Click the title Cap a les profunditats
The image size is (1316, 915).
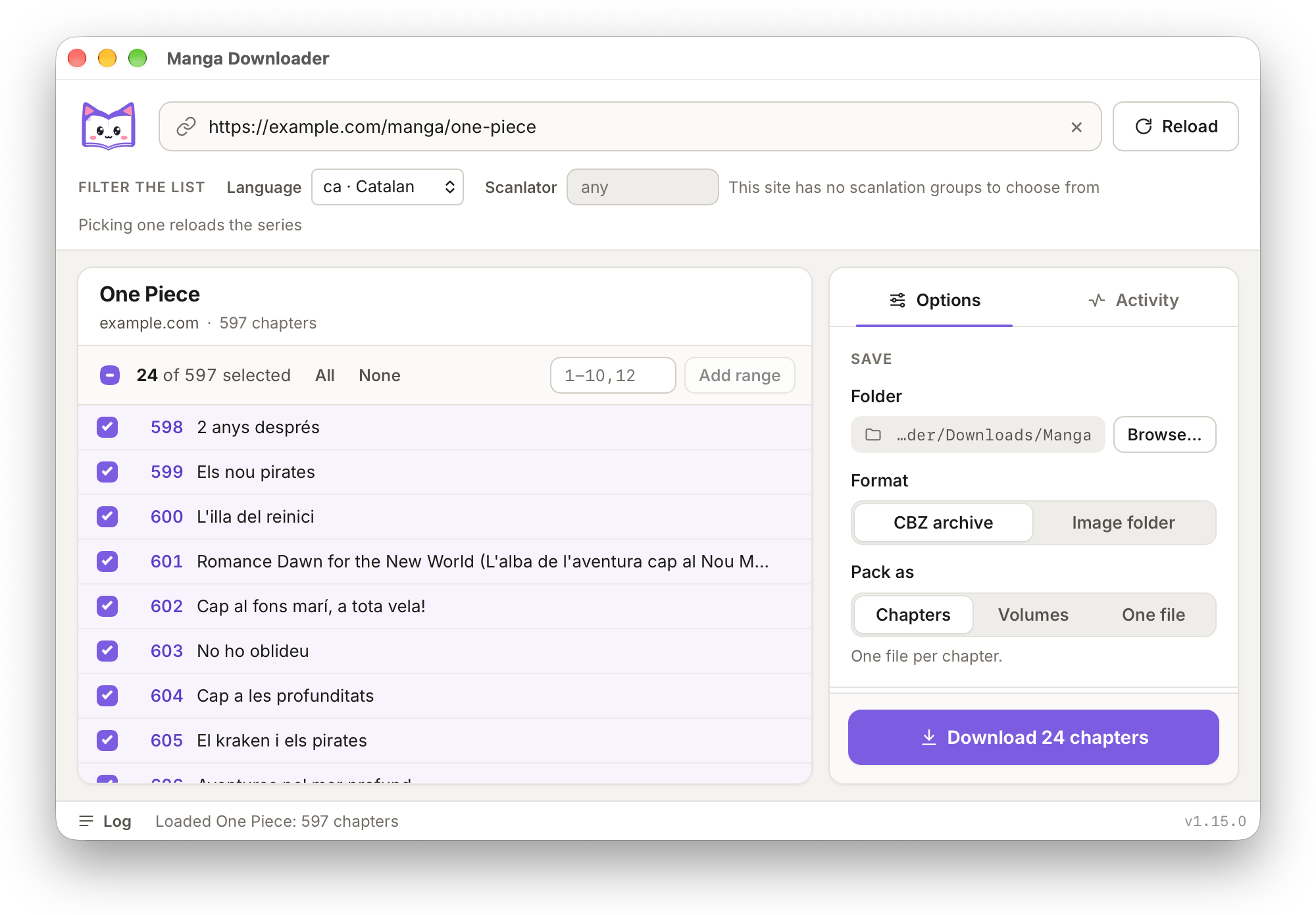tap(286, 696)
